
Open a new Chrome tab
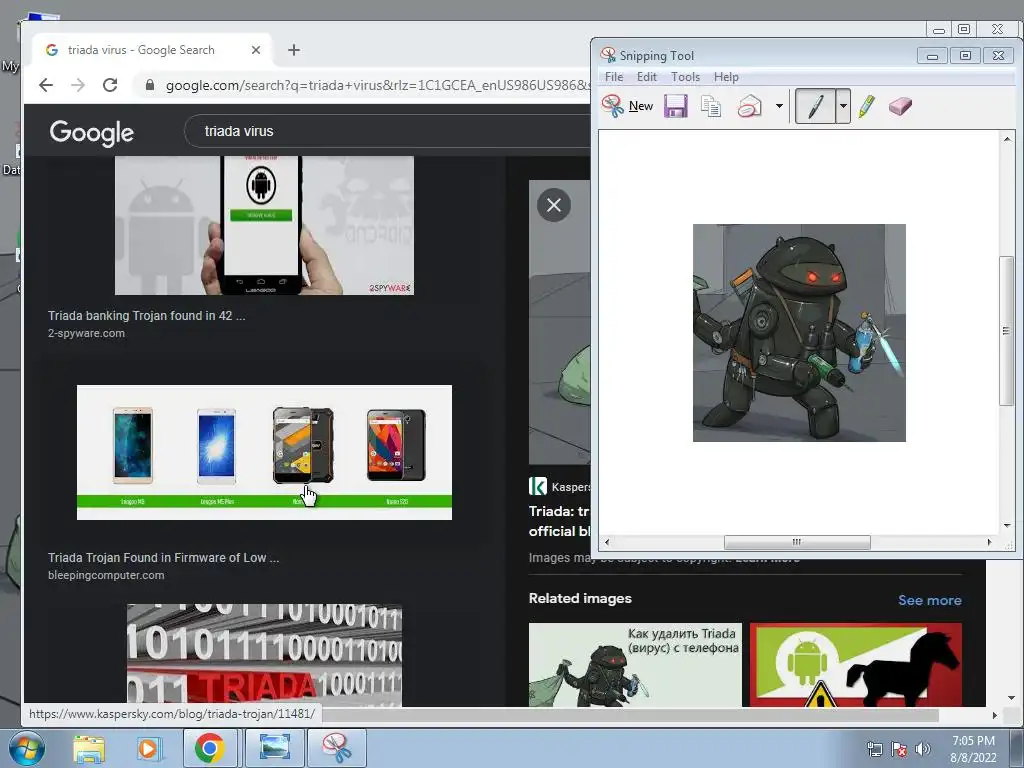tap(294, 50)
